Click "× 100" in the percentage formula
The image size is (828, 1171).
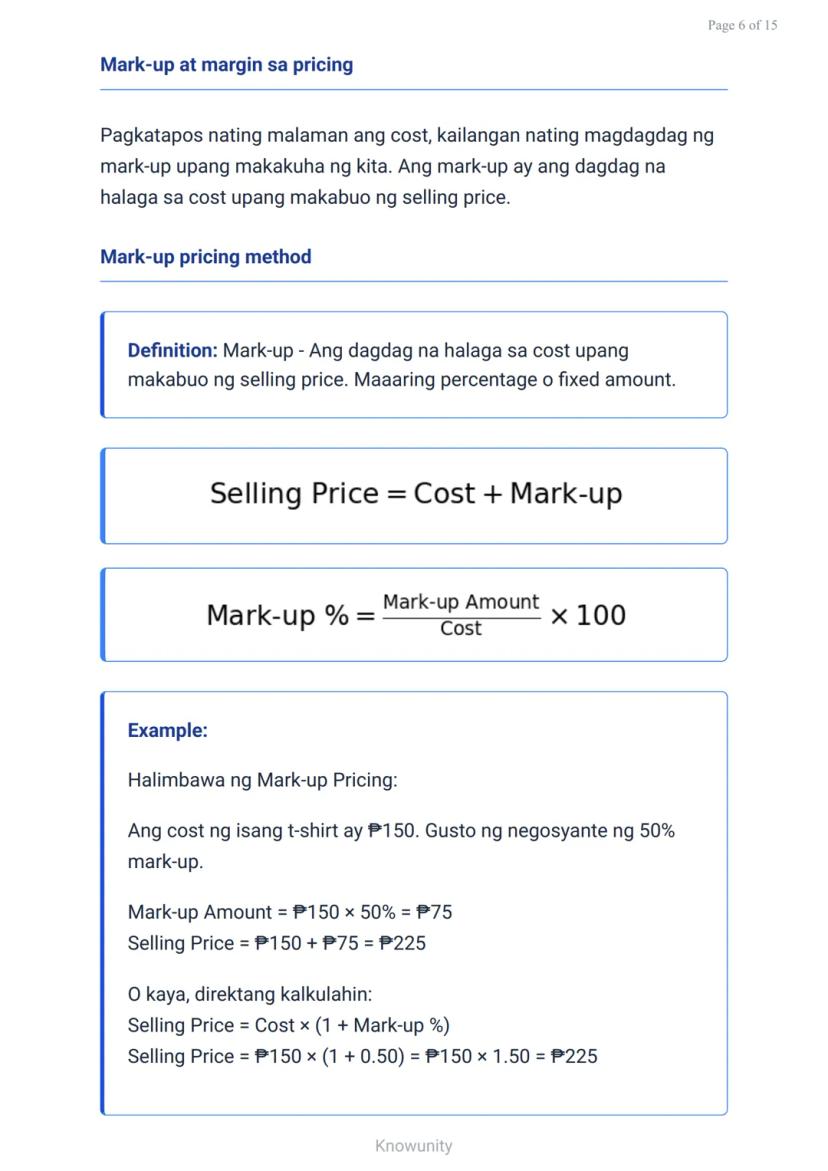pos(588,615)
